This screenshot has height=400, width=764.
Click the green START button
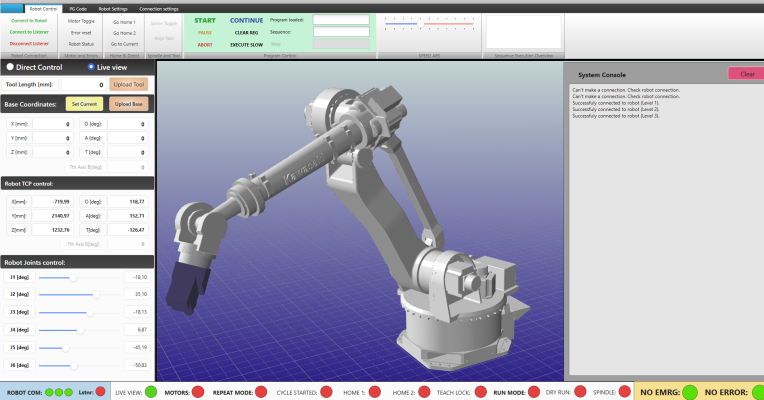point(205,20)
